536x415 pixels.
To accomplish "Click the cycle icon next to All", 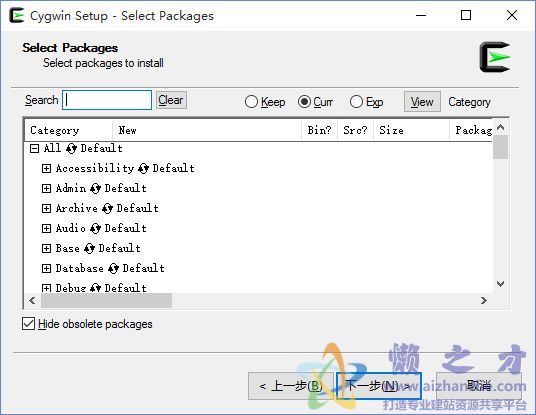I will (71, 148).
